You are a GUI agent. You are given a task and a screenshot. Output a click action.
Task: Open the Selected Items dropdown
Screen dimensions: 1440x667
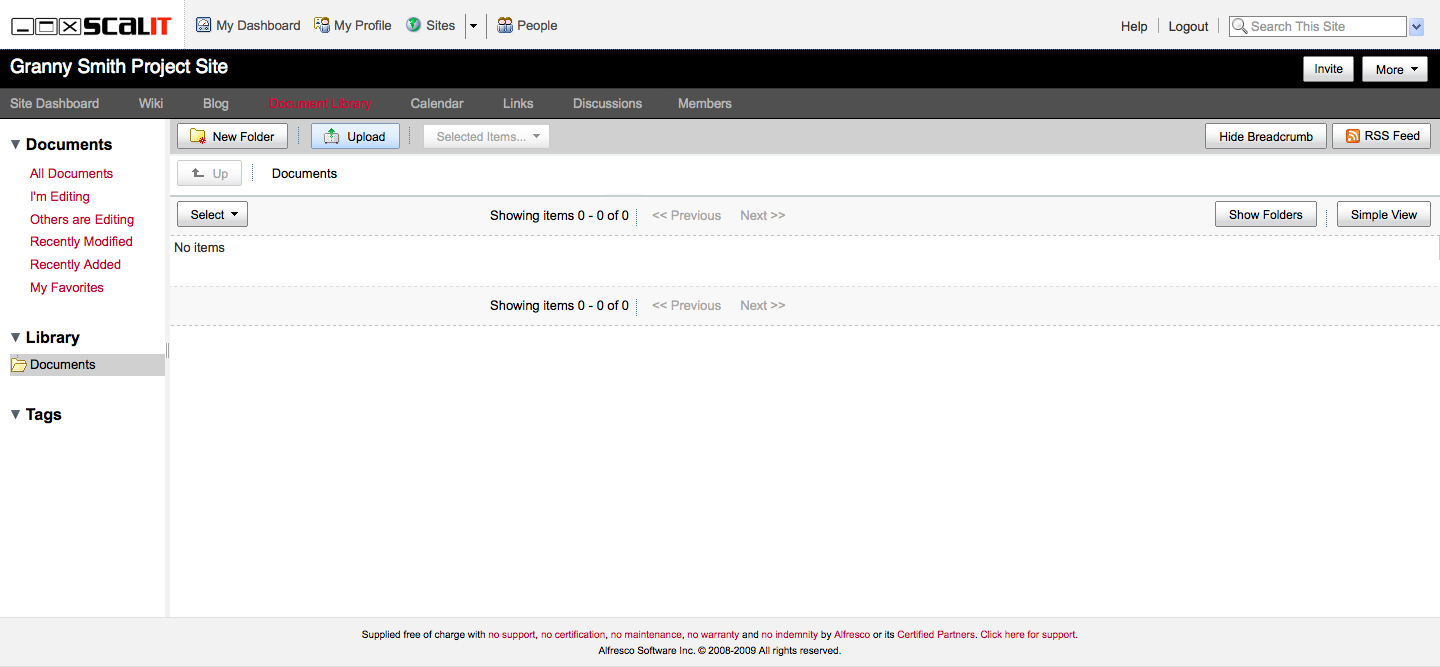[487, 137]
